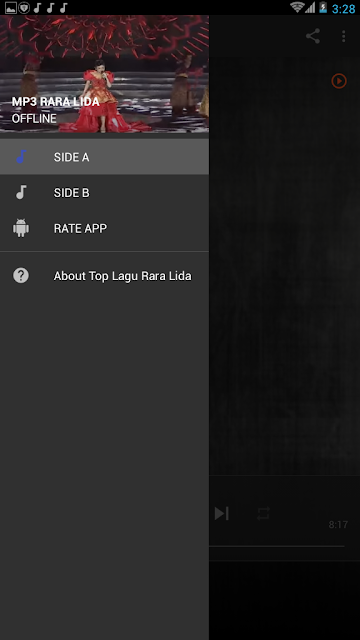The height and width of the screenshot is (640, 360).
Task: Open the SIDE B playlist
Action: tap(104, 192)
